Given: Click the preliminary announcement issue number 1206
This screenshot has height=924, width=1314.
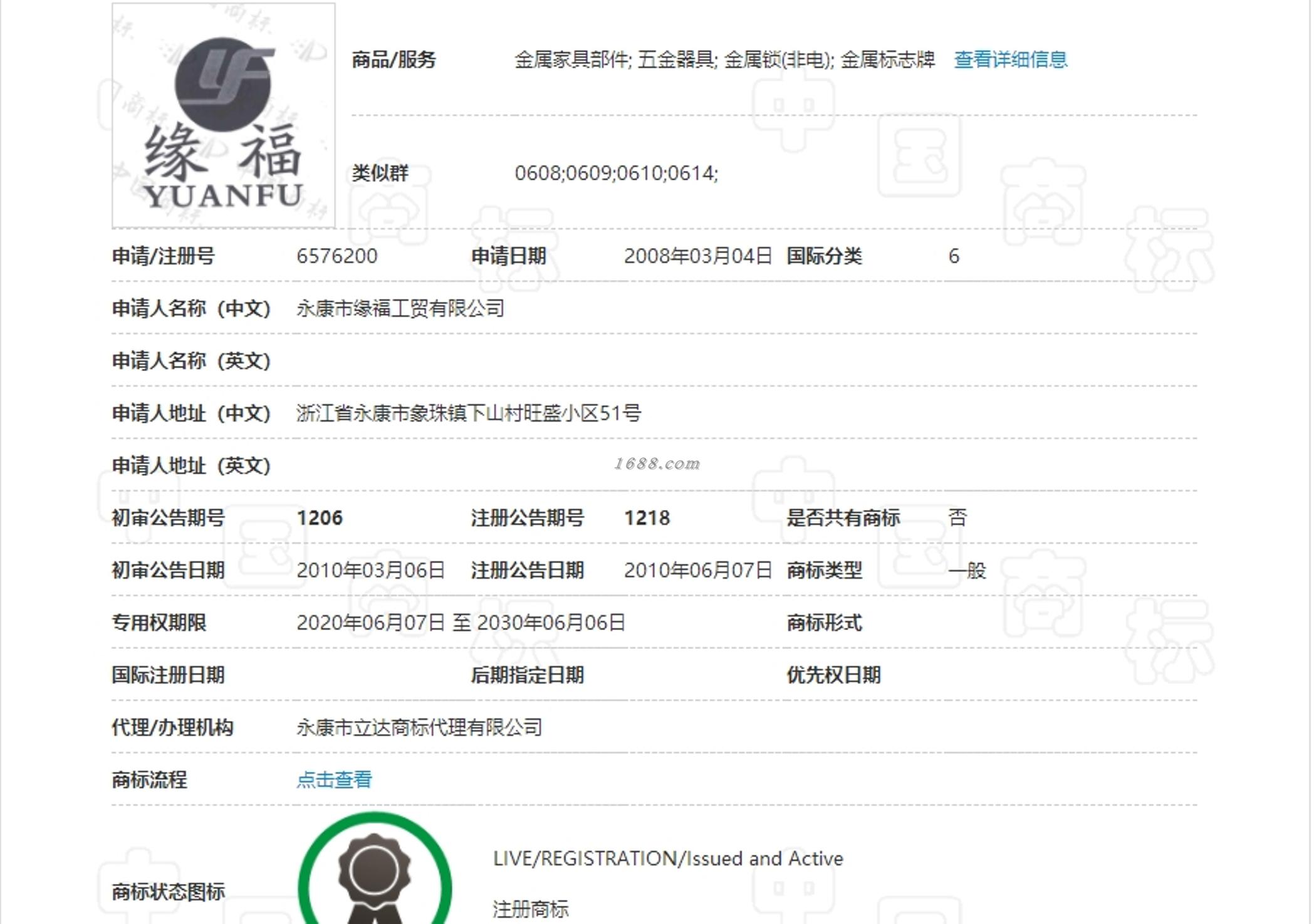Looking at the screenshot, I should [320, 518].
